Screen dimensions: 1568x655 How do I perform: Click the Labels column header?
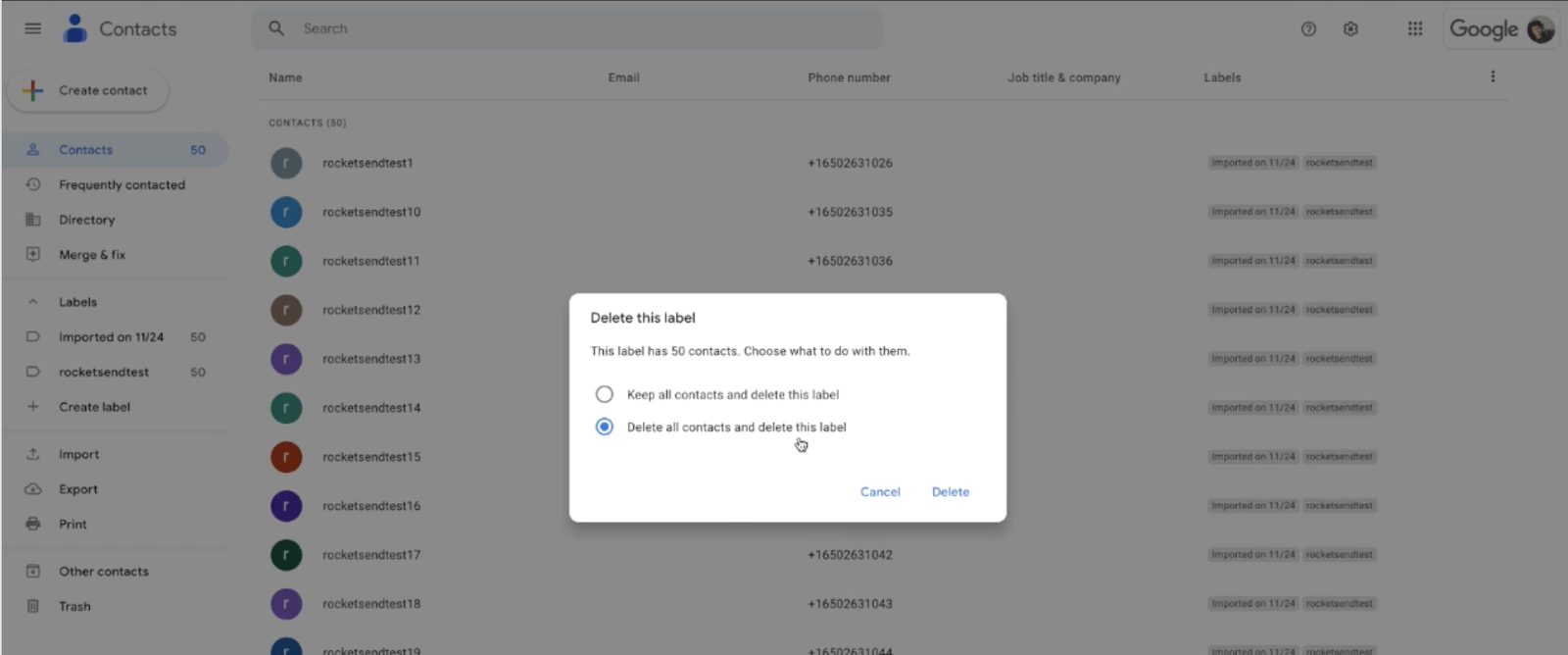point(1222,77)
